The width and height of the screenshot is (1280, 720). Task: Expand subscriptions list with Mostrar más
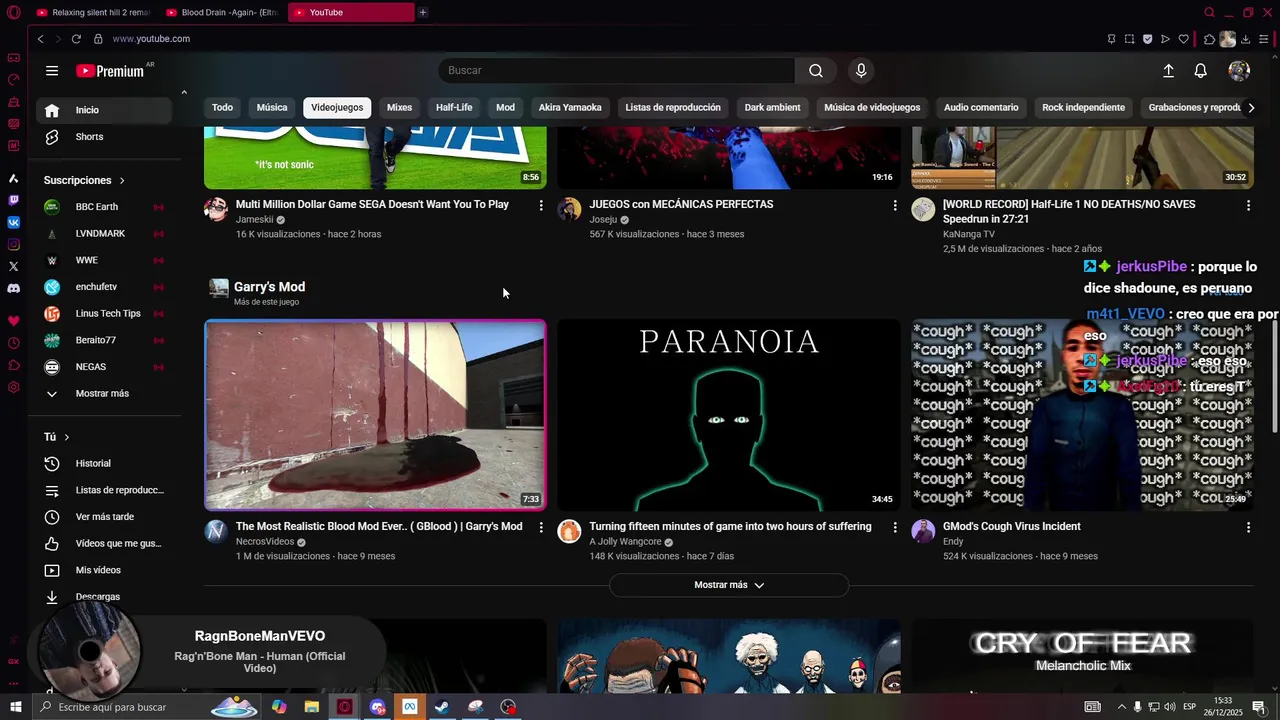[102, 394]
